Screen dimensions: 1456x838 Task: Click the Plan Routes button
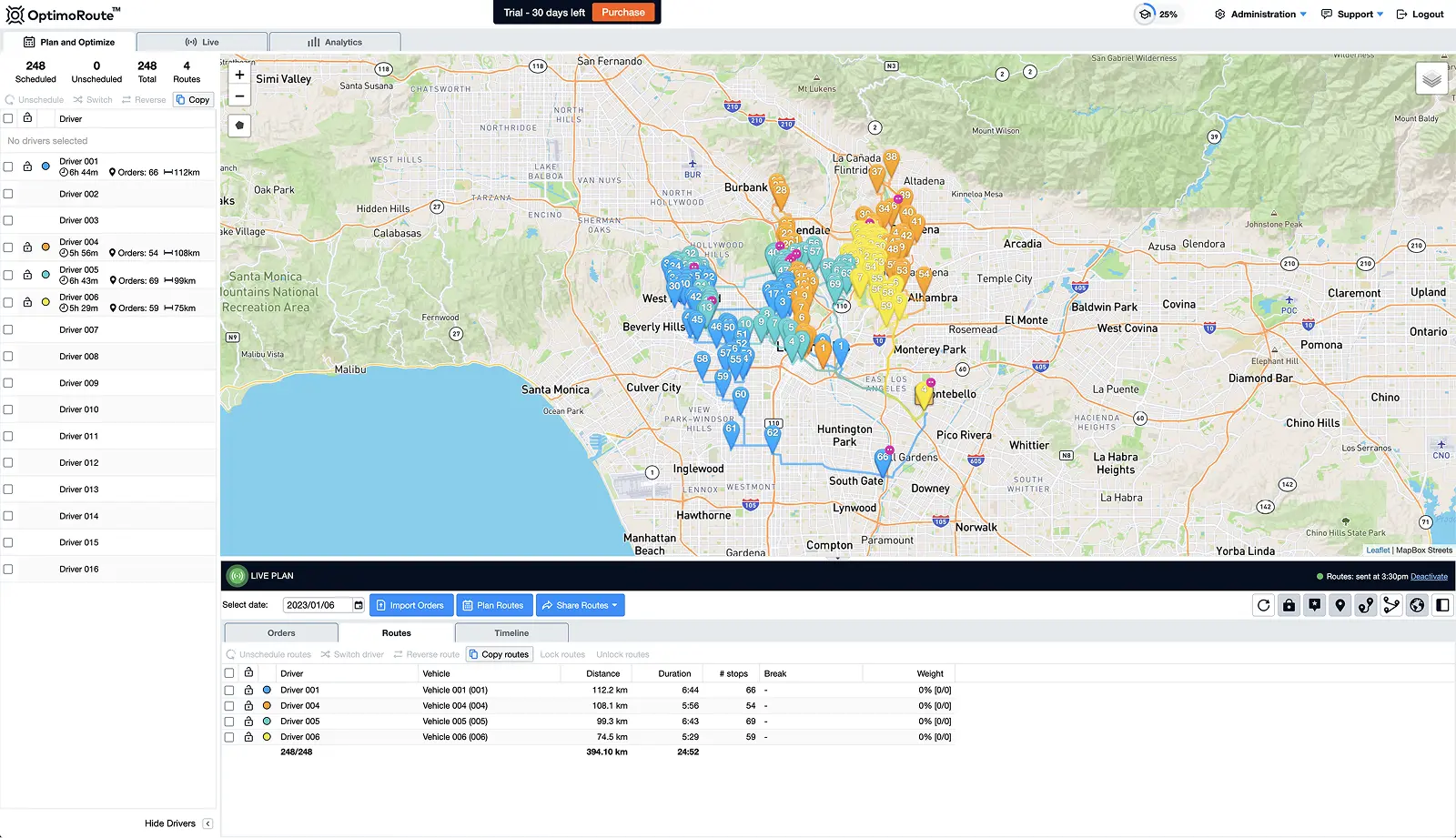coord(494,605)
